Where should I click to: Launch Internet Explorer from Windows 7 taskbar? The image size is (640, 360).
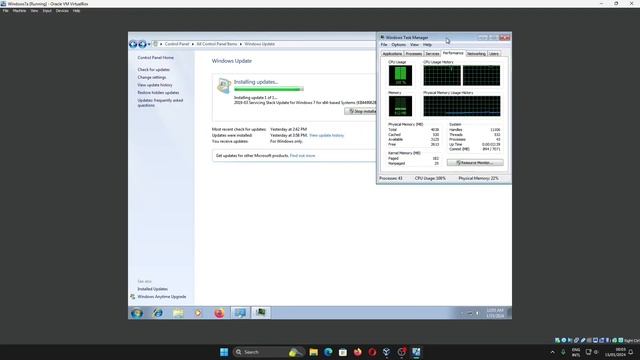point(158,313)
